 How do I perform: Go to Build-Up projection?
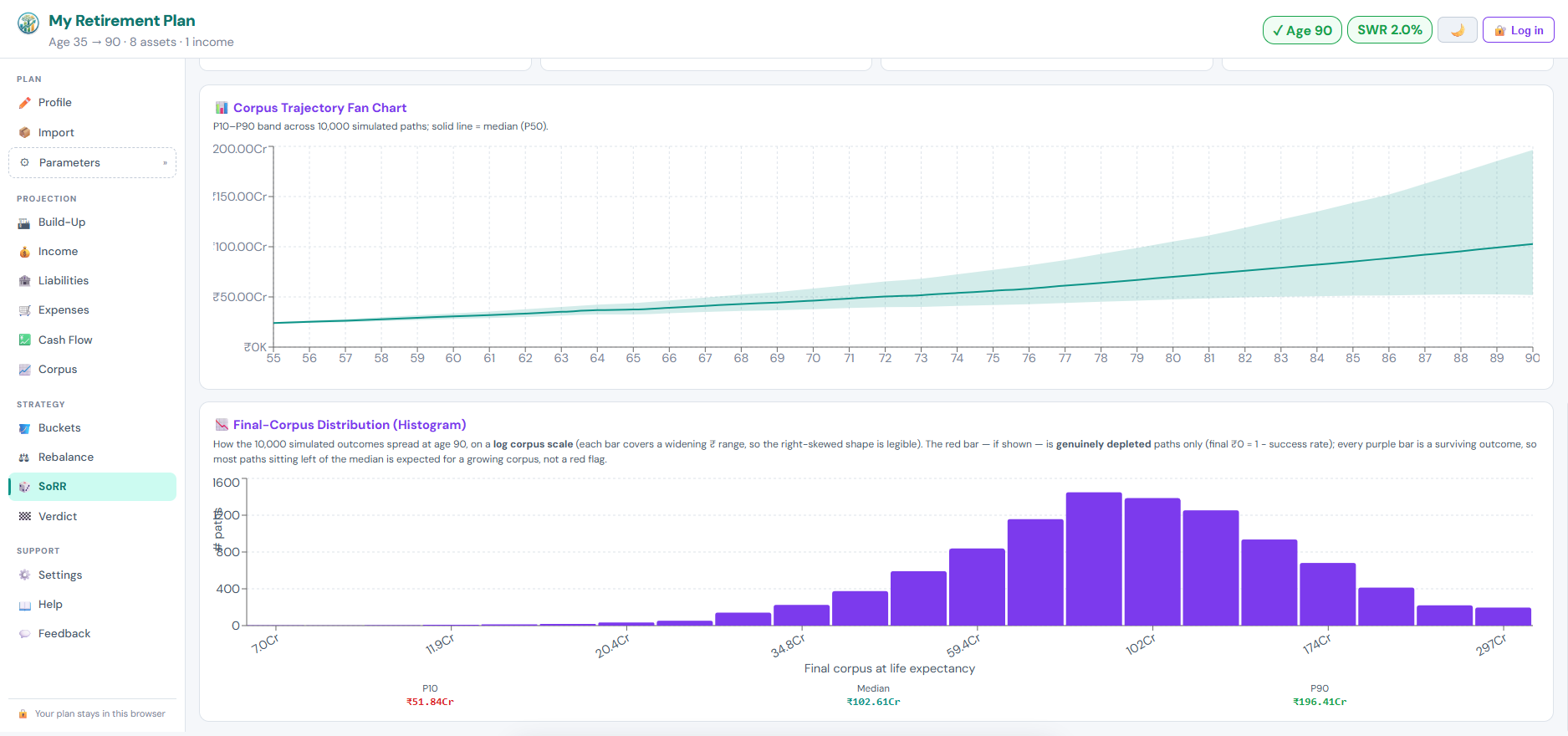click(x=92, y=222)
